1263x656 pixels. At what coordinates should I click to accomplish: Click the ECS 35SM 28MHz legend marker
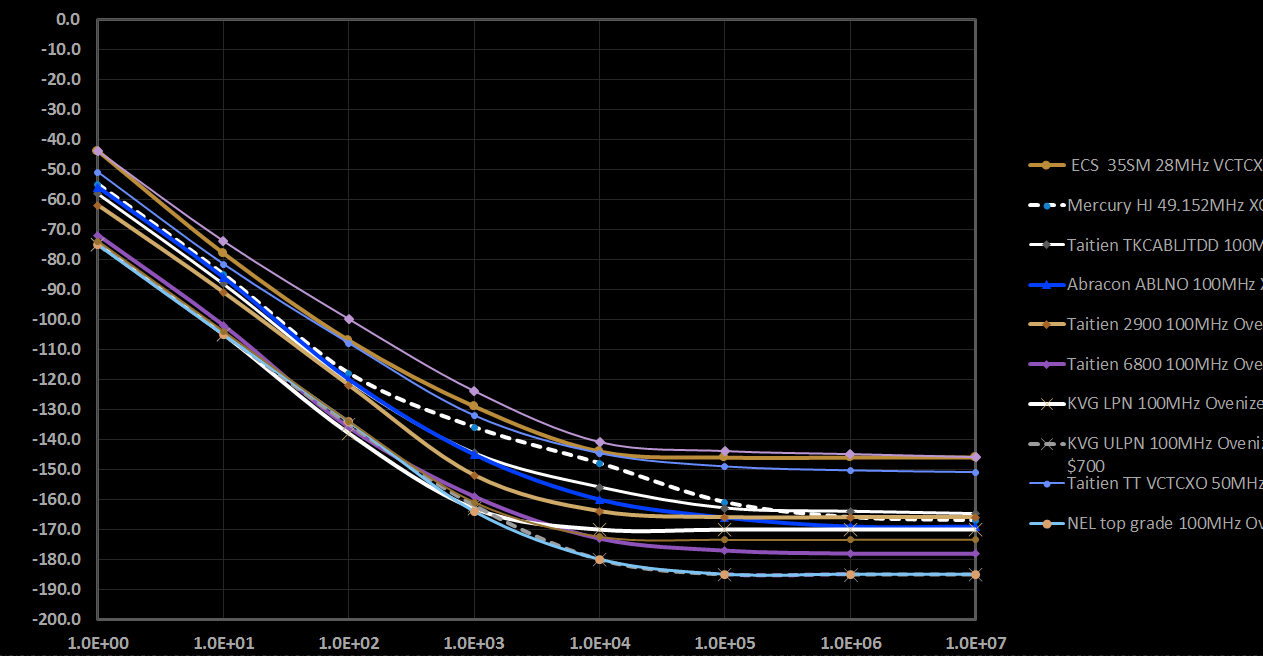[x=1046, y=165]
